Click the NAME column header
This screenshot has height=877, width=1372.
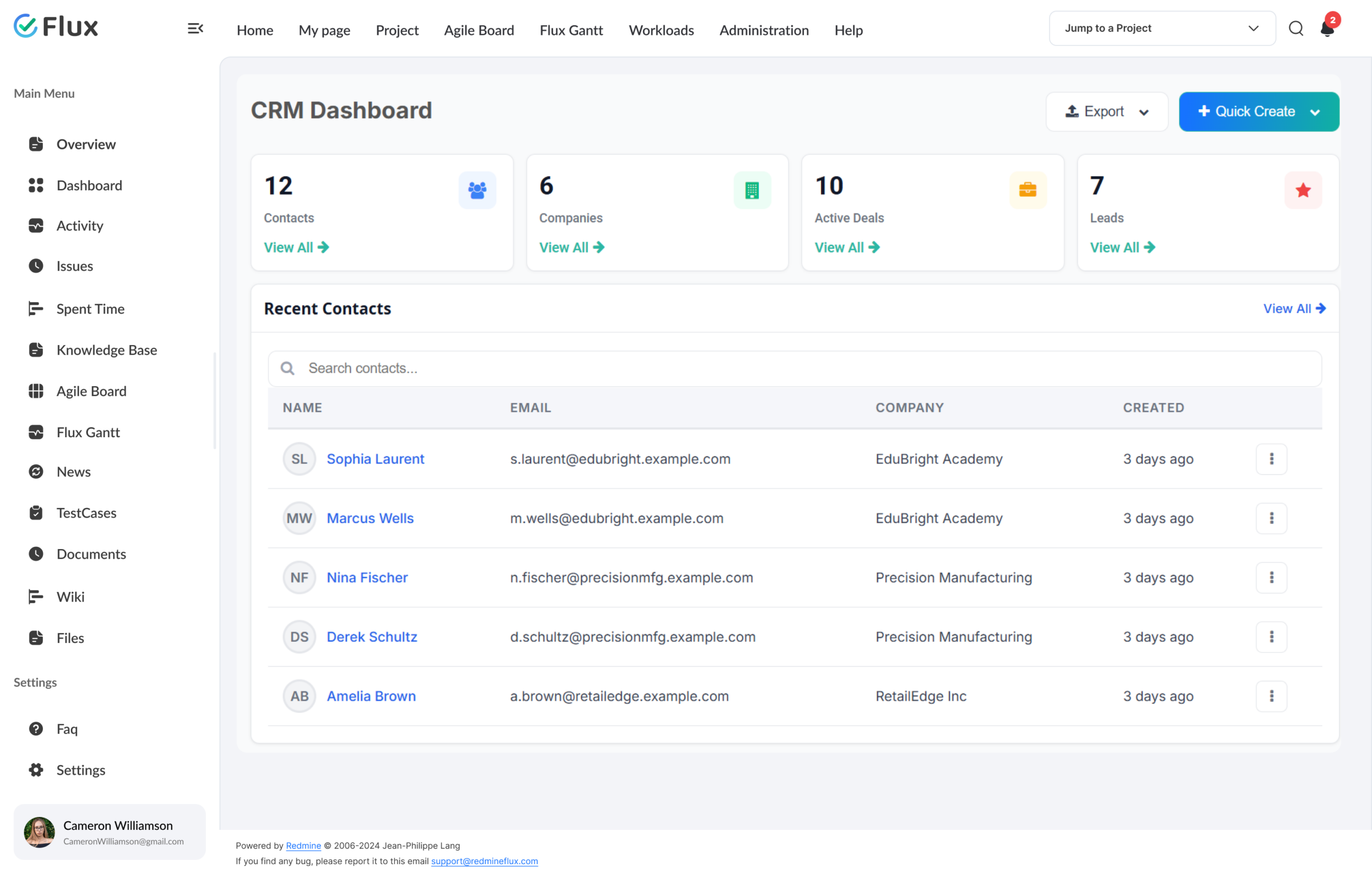[302, 408]
